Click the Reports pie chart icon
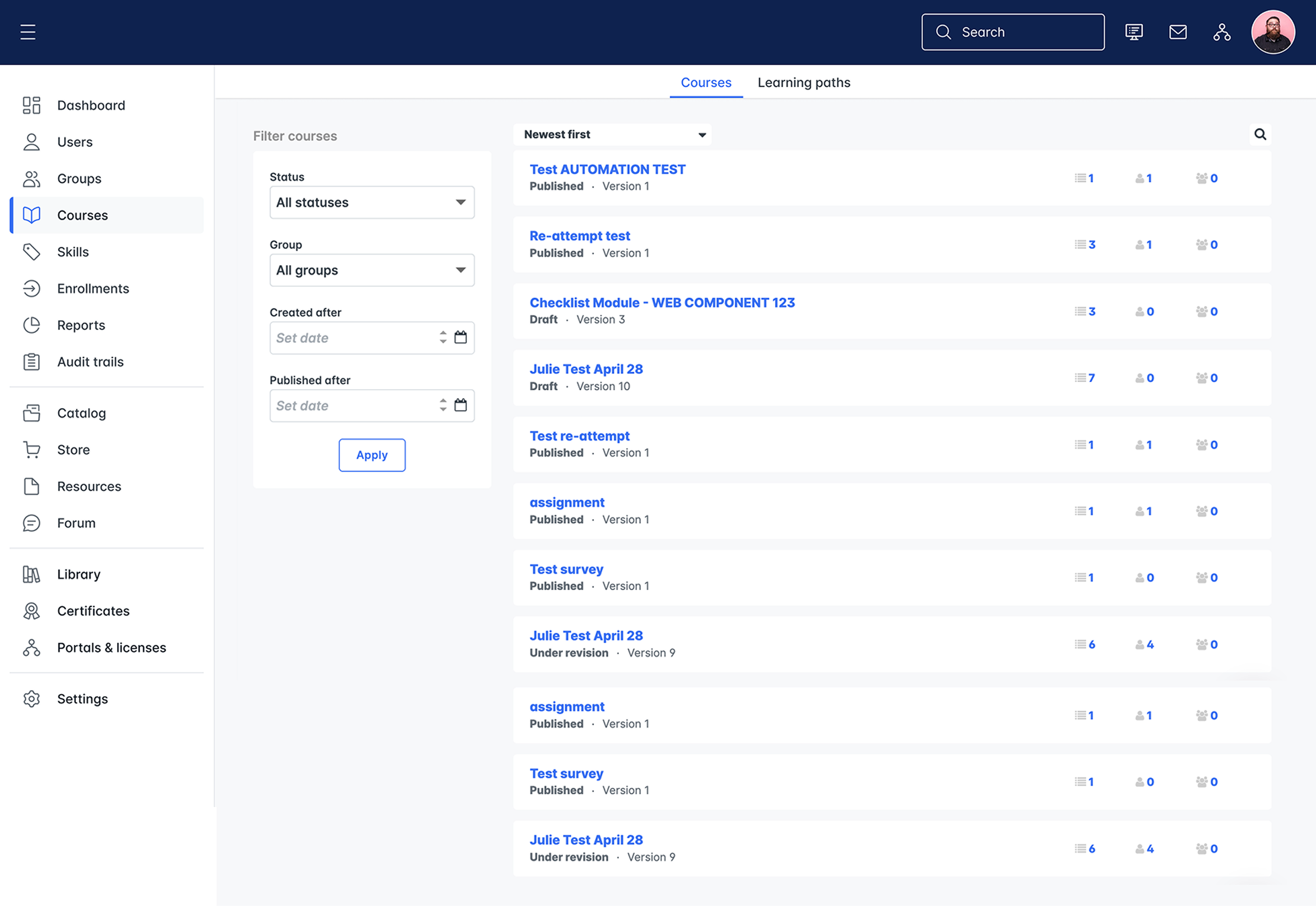 pyautogui.click(x=31, y=325)
